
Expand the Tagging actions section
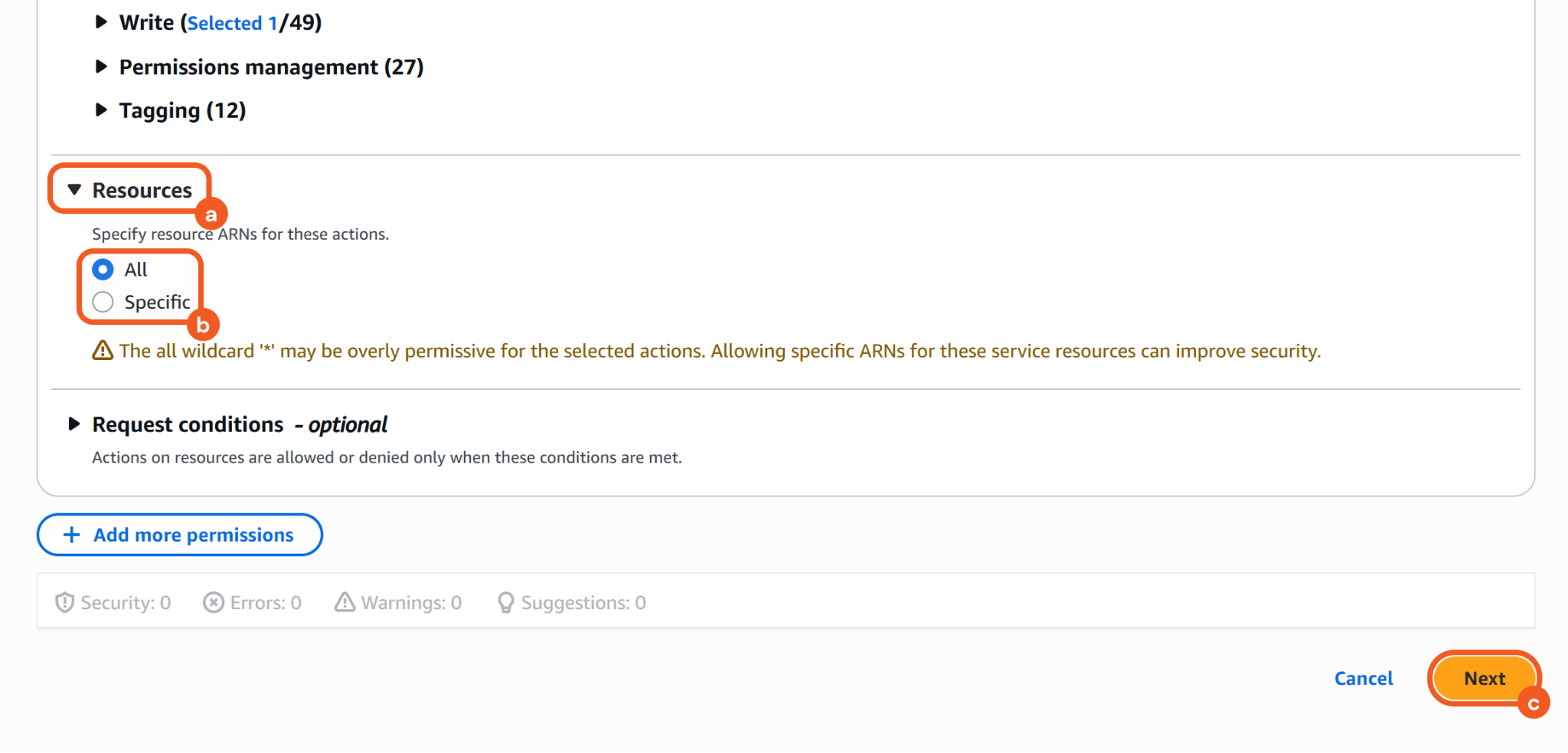pyautogui.click(x=101, y=110)
